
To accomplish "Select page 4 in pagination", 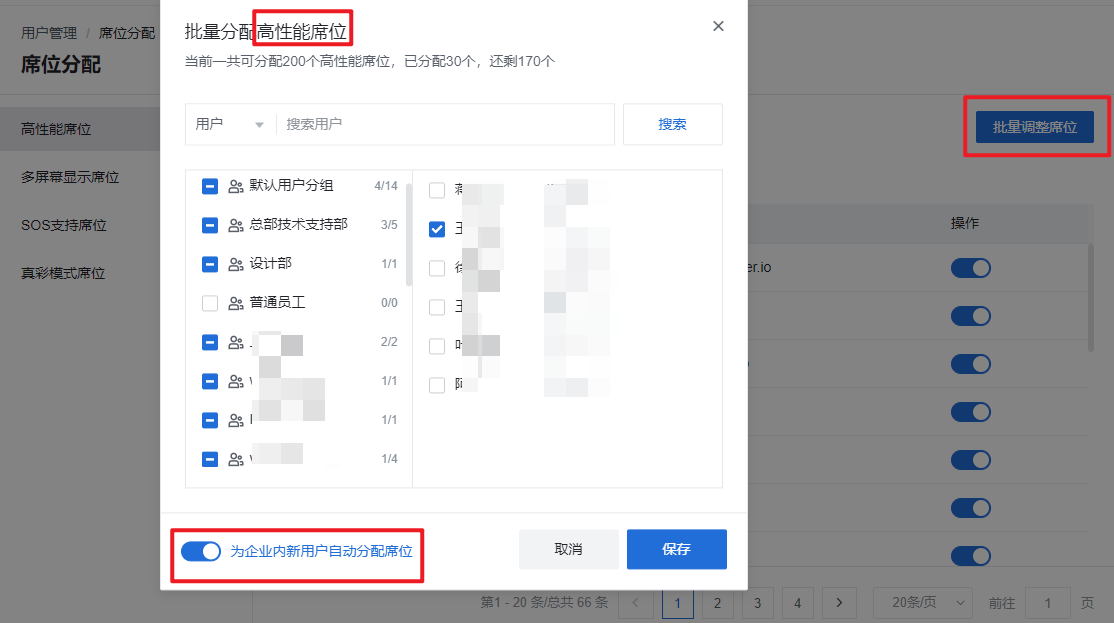I will pyautogui.click(x=798, y=602).
